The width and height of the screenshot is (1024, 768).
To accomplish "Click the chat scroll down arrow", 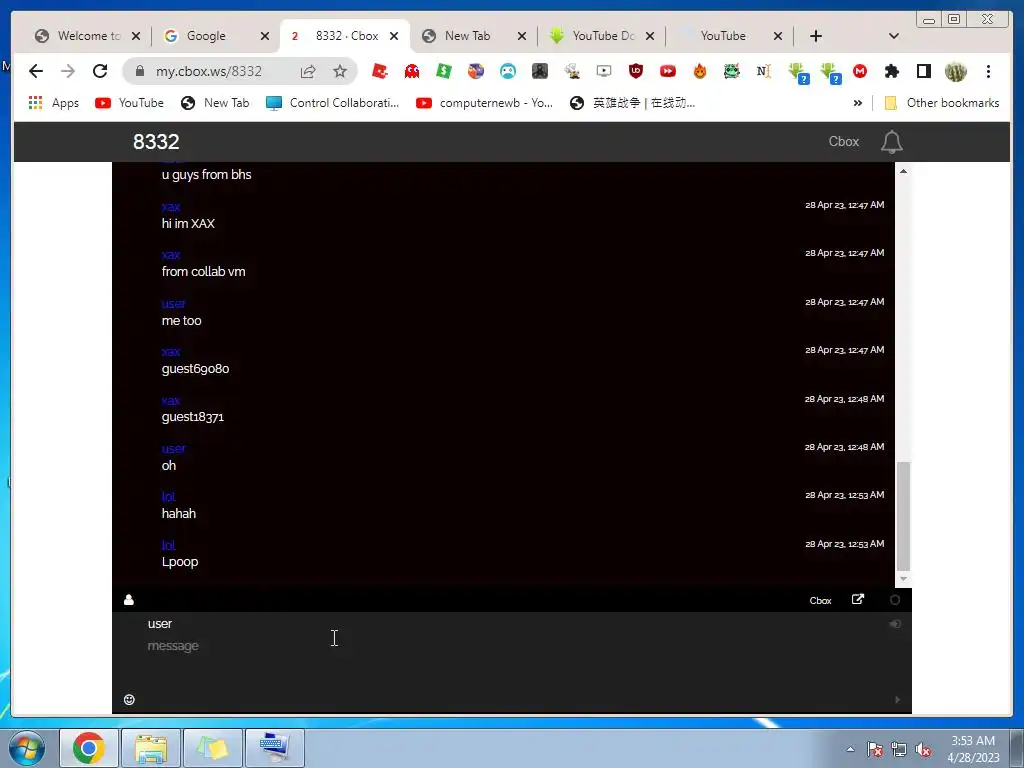I will coord(903,579).
